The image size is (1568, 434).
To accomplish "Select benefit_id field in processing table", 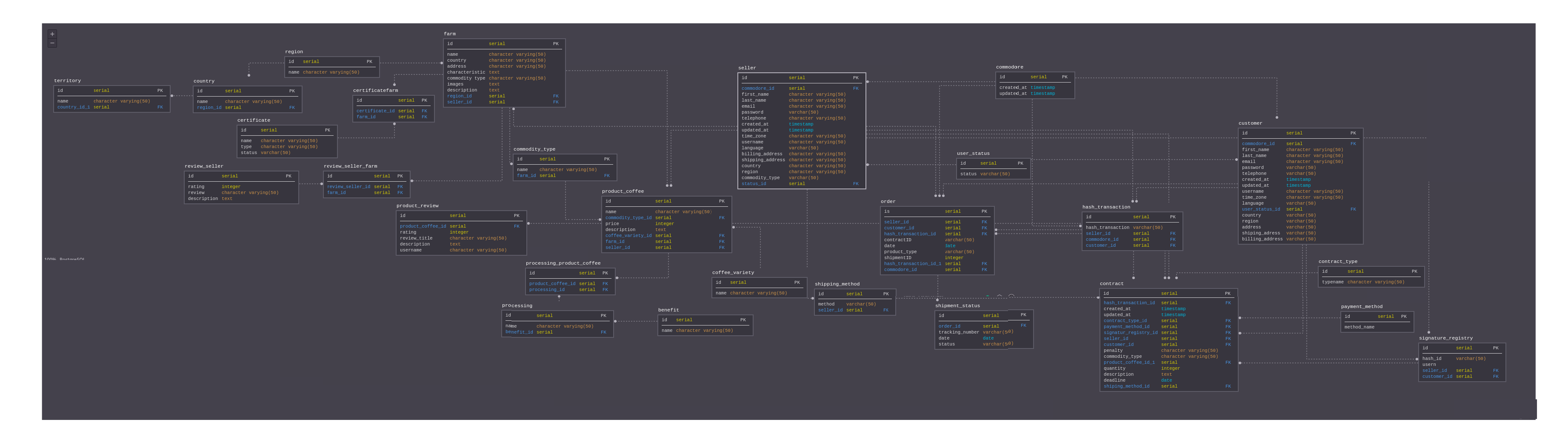I will click(519, 332).
